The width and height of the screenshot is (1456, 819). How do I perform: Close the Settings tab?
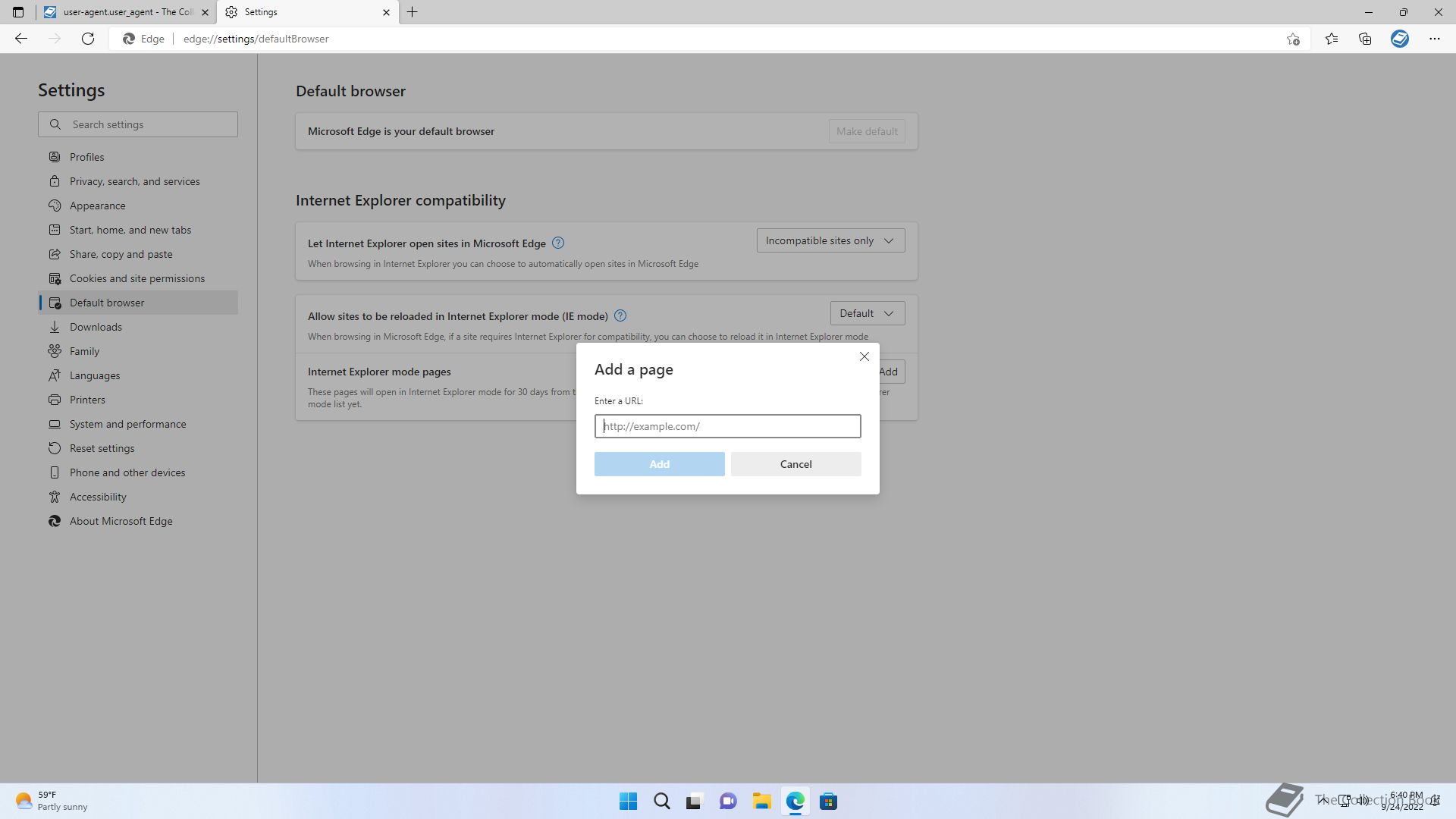(x=386, y=12)
